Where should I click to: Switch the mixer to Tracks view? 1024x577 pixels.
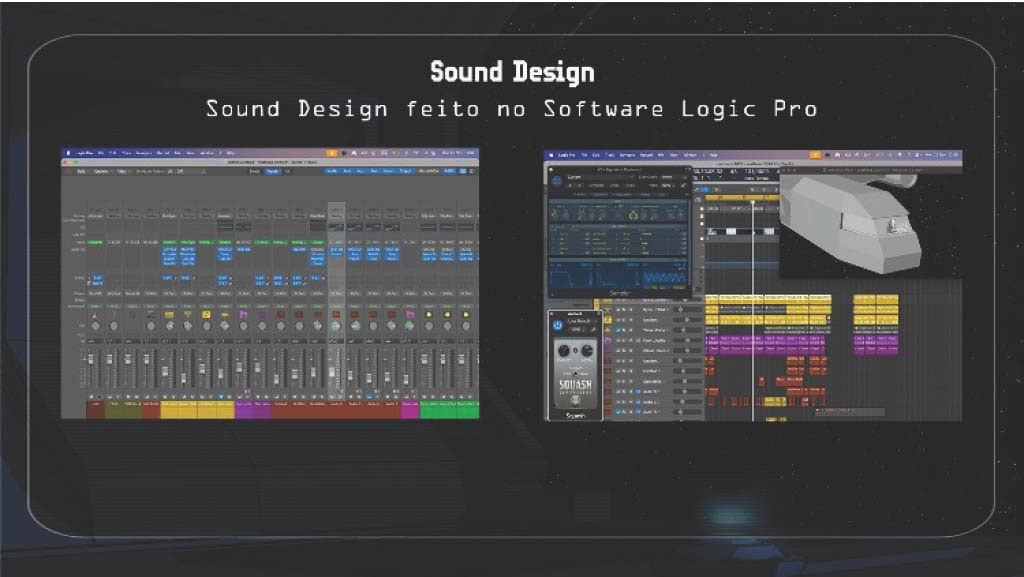(272, 171)
